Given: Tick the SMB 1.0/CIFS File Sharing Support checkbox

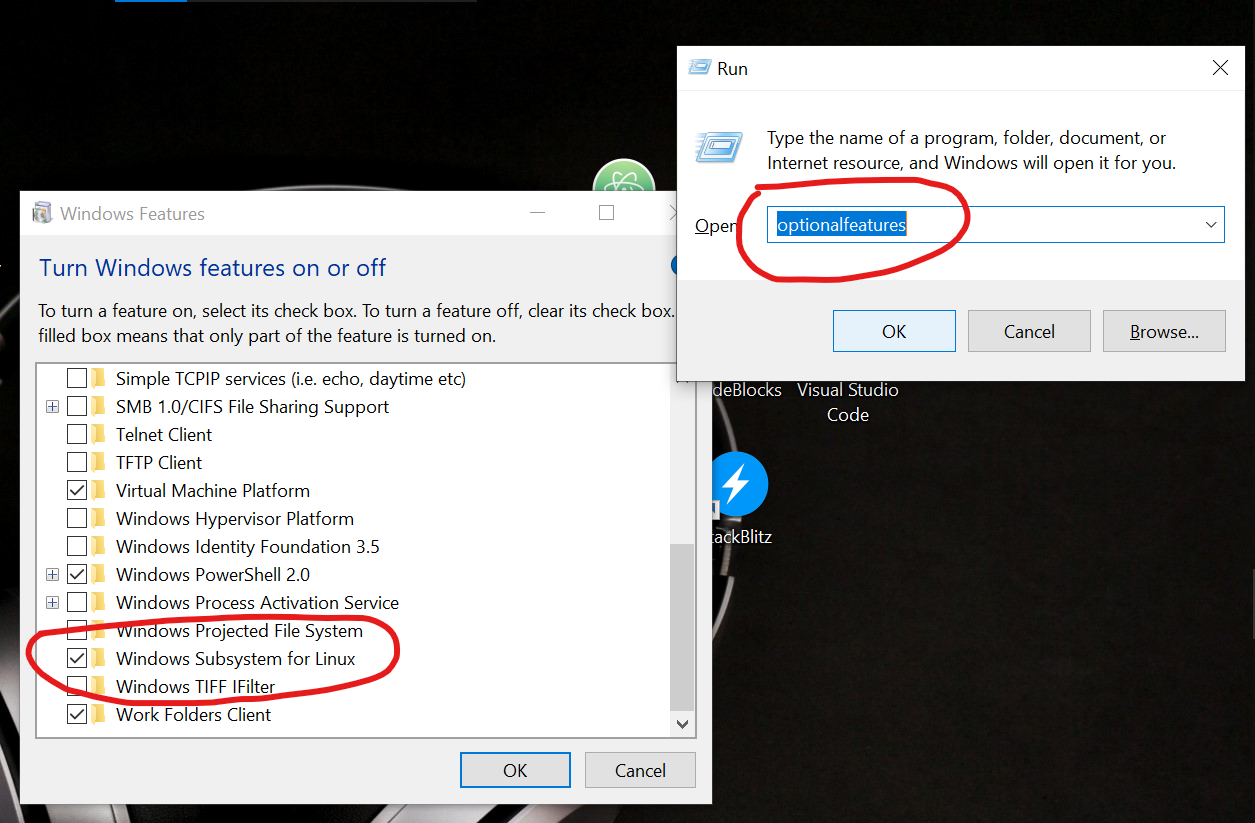Looking at the screenshot, I should (x=77, y=407).
